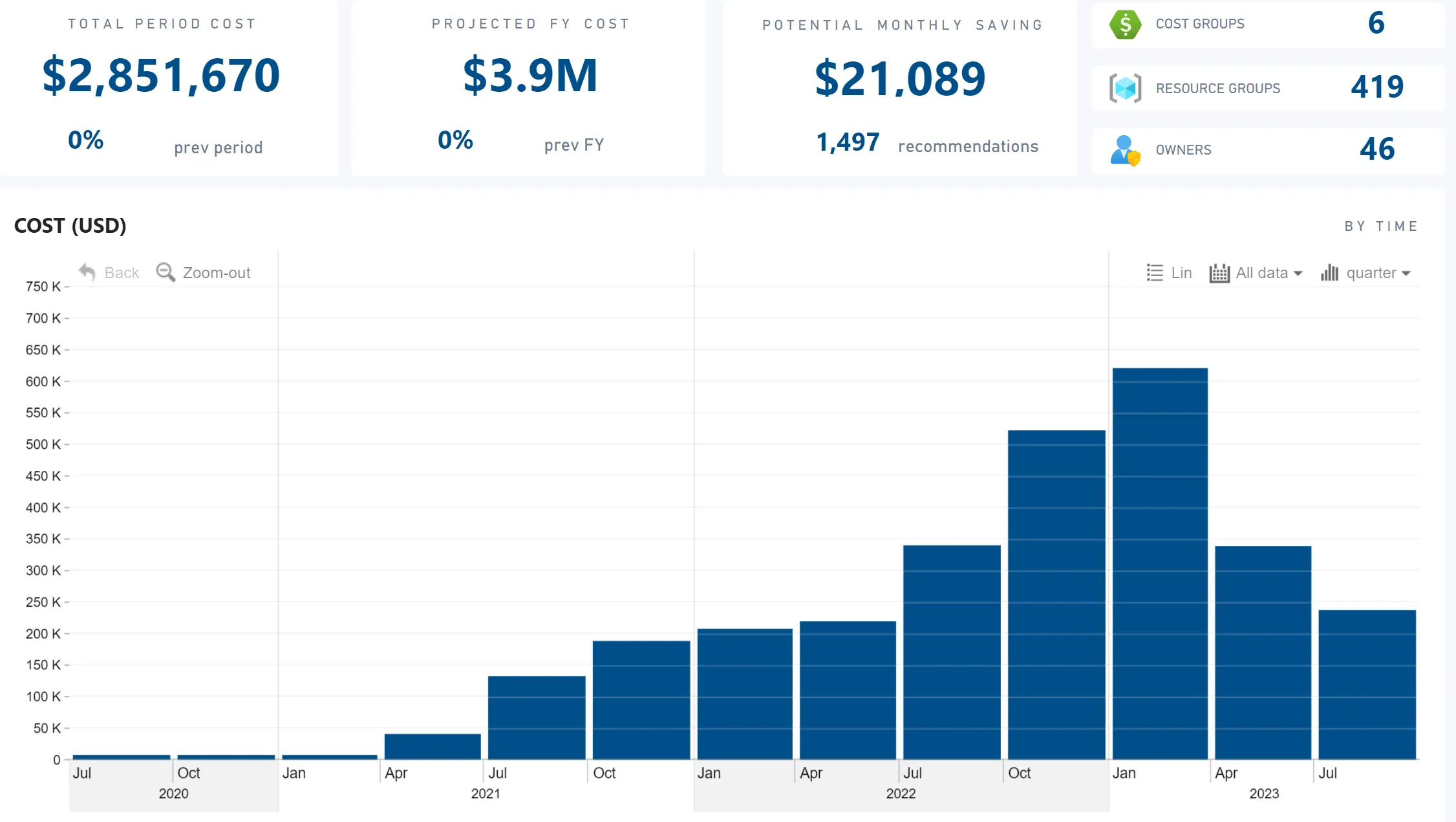Click the COST (USD) chart title
This screenshot has width=1456, height=822.
coord(70,226)
